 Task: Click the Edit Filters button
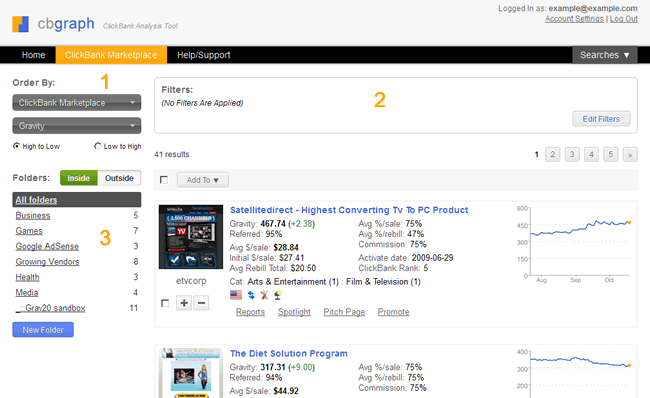pos(601,119)
